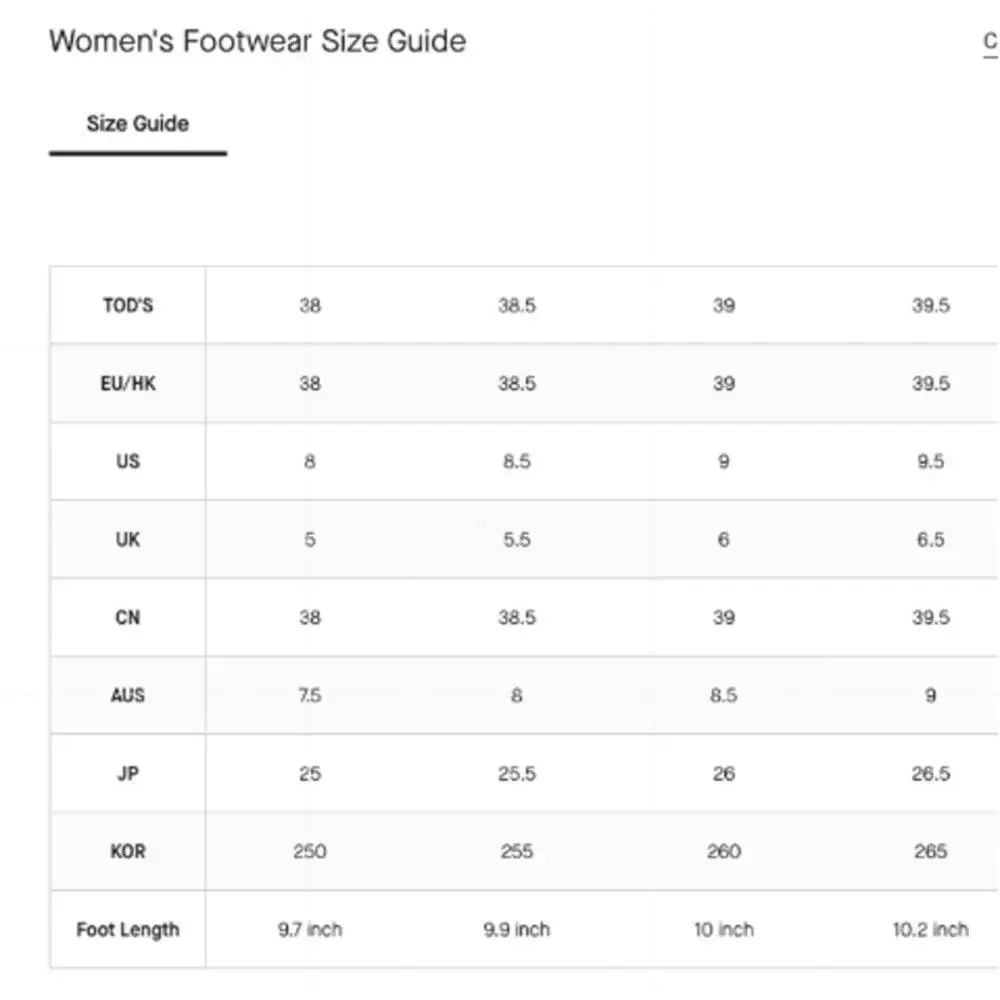Click the CN row label
Image resolution: width=1000 pixels, height=1000 pixels.
(128, 617)
